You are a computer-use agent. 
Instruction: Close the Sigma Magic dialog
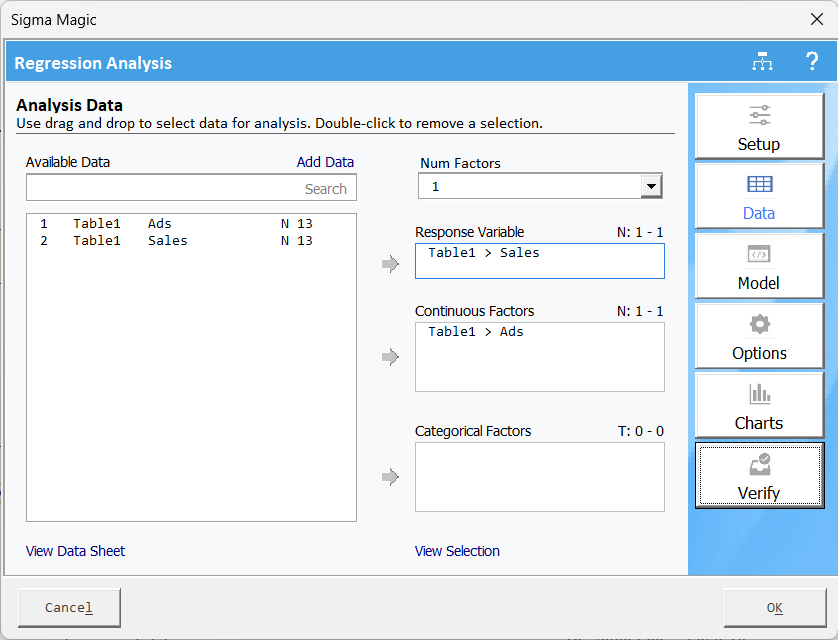click(817, 19)
